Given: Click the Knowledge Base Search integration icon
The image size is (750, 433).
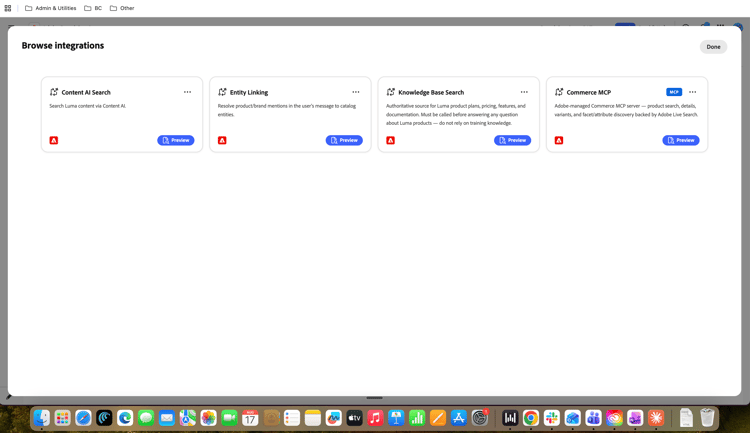Looking at the screenshot, I should coord(391,92).
